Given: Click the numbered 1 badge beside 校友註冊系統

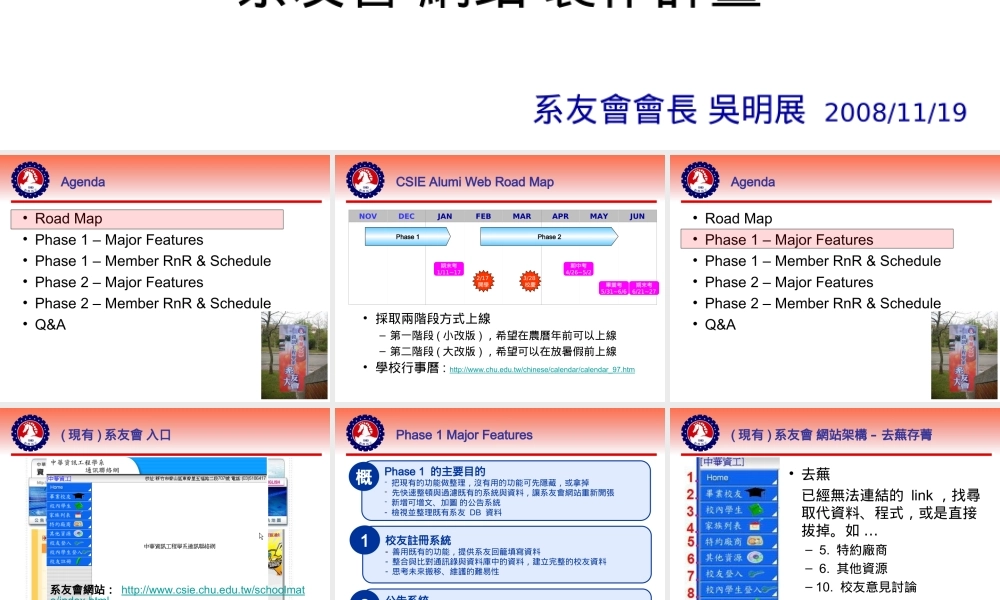Looking at the screenshot, I should tap(364, 538).
